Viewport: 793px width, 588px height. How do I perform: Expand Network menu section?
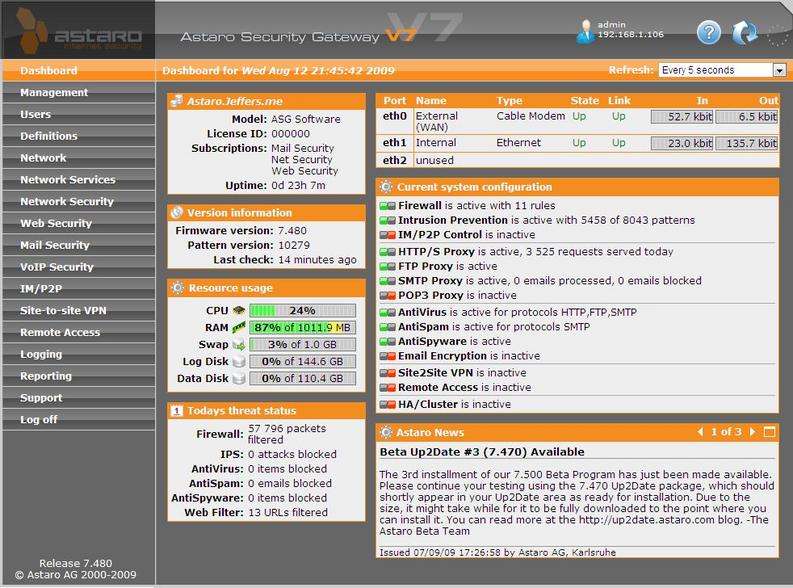click(78, 158)
